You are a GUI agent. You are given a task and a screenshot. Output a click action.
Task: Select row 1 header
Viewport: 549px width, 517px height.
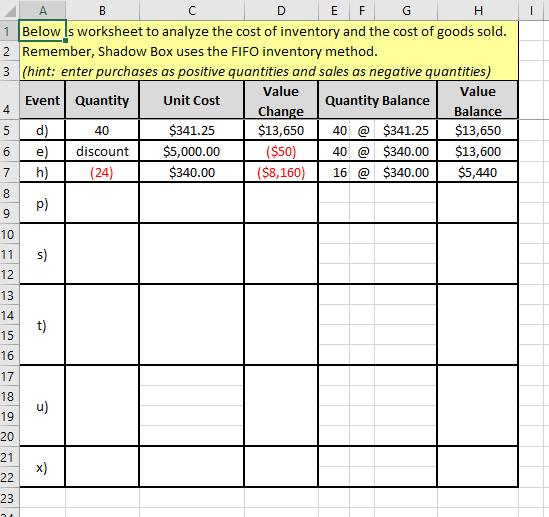click(x=9, y=31)
